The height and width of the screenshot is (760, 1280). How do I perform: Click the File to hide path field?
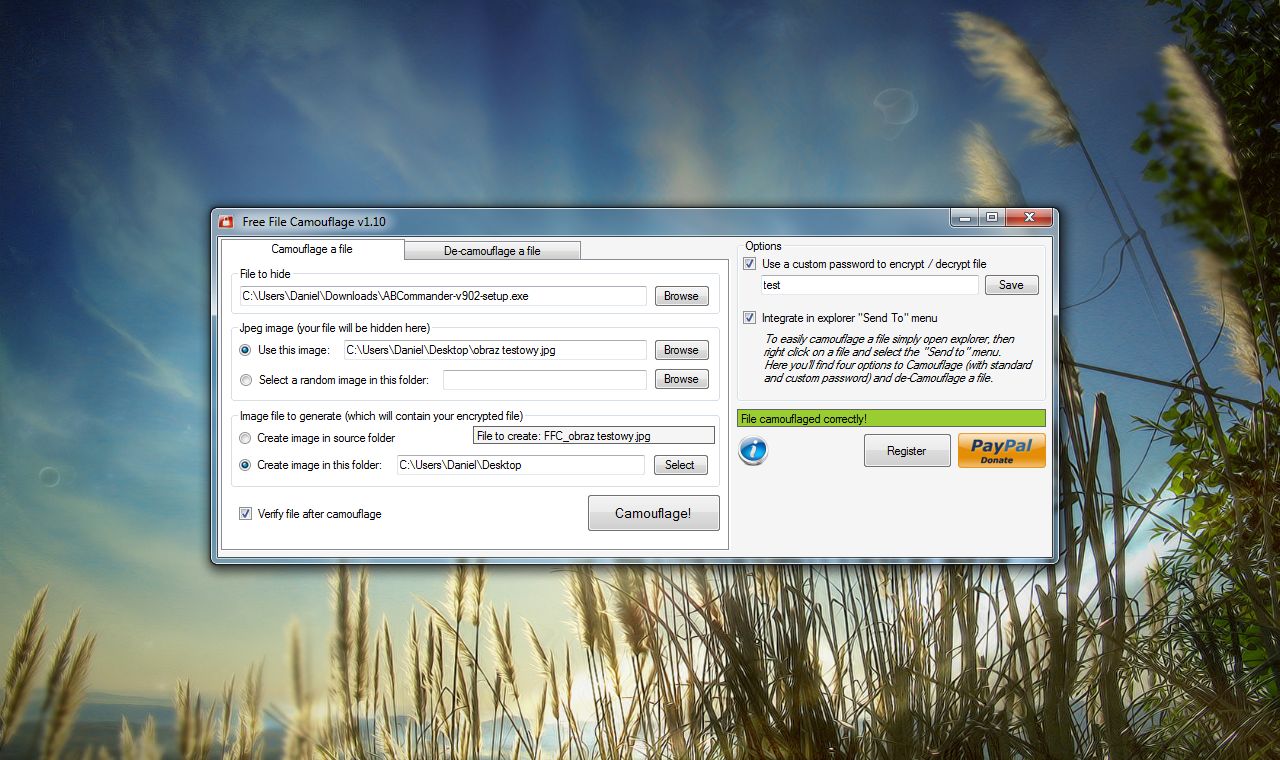click(x=443, y=296)
